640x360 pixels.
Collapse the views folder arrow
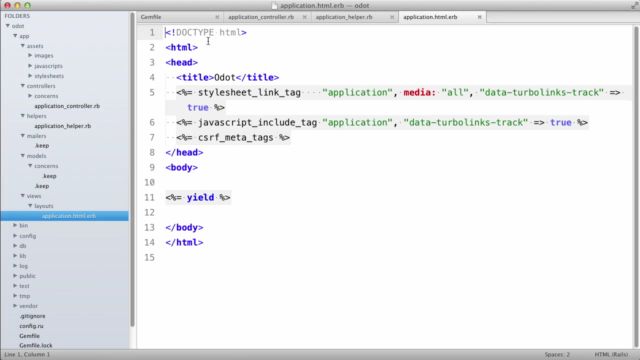tap(23, 196)
